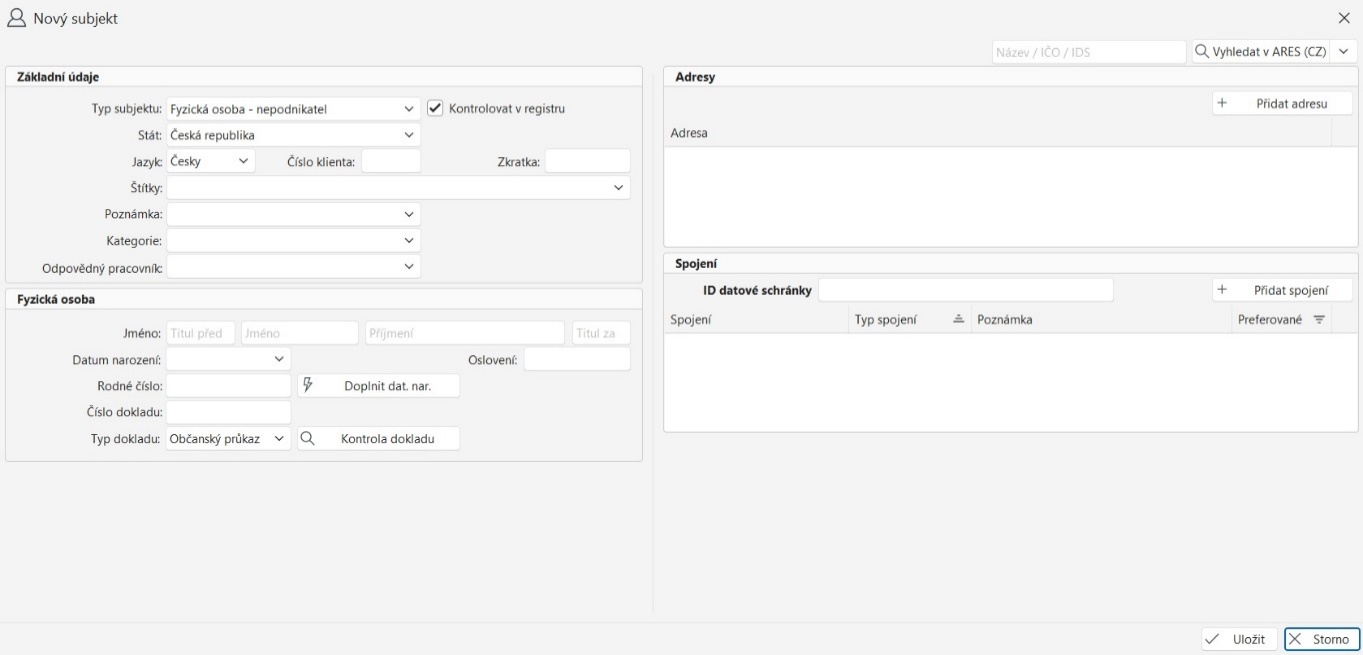1363x655 pixels.
Task: Focus the ID datové schránky field
Action: click(x=965, y=289)
